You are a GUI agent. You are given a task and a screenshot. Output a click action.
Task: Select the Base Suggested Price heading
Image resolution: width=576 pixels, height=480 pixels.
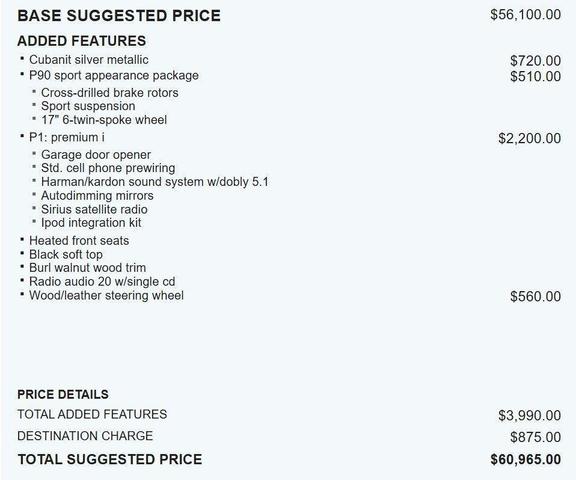point(119,16)
